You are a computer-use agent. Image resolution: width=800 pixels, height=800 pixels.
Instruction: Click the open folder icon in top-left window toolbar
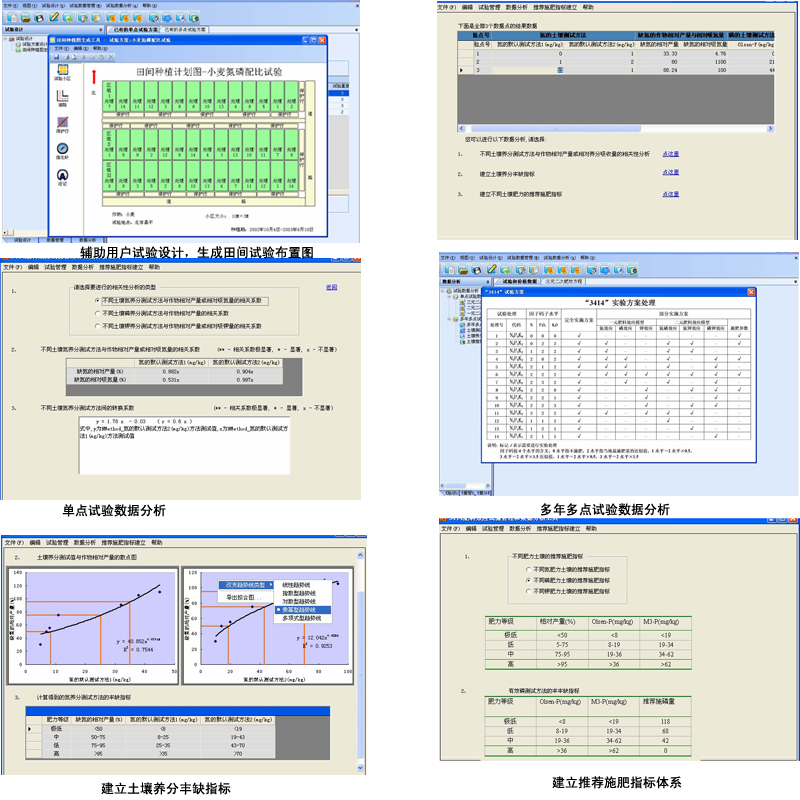[x=26, y=18]
